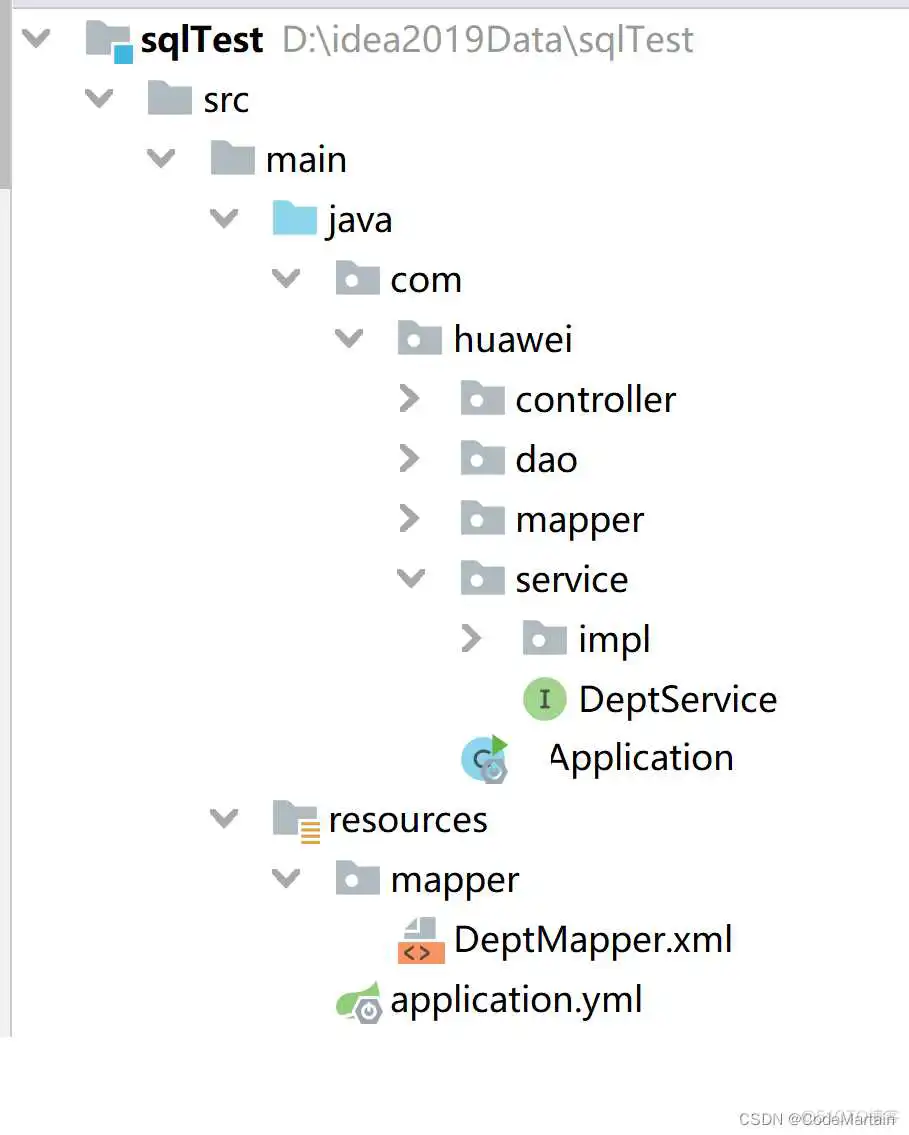
Task: Select the controller package label
Action: pos(596,400)
